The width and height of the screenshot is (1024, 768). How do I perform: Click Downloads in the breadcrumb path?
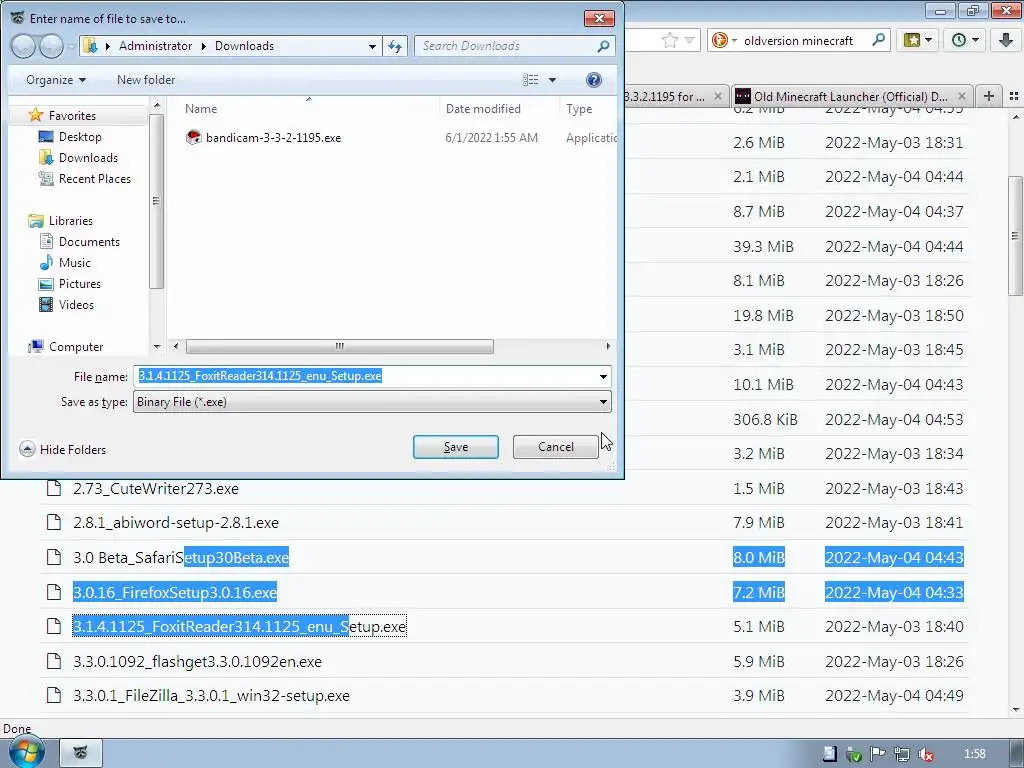(x=244, y=46)
